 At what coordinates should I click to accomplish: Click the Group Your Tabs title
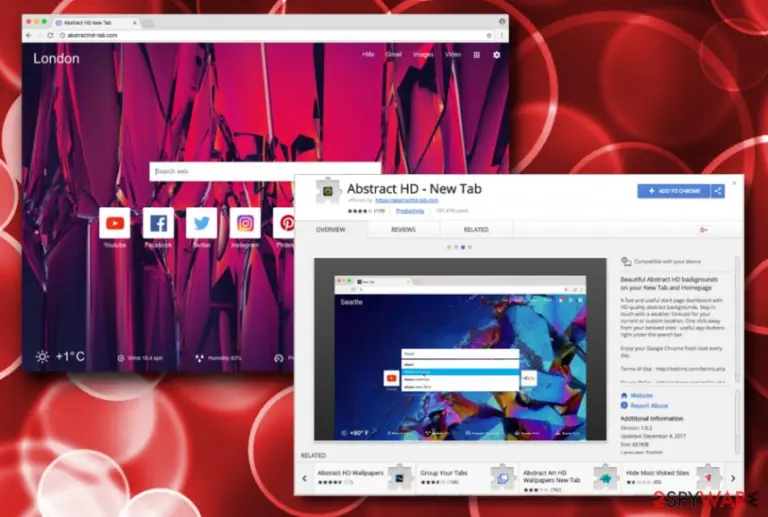(x=444, y=473)
